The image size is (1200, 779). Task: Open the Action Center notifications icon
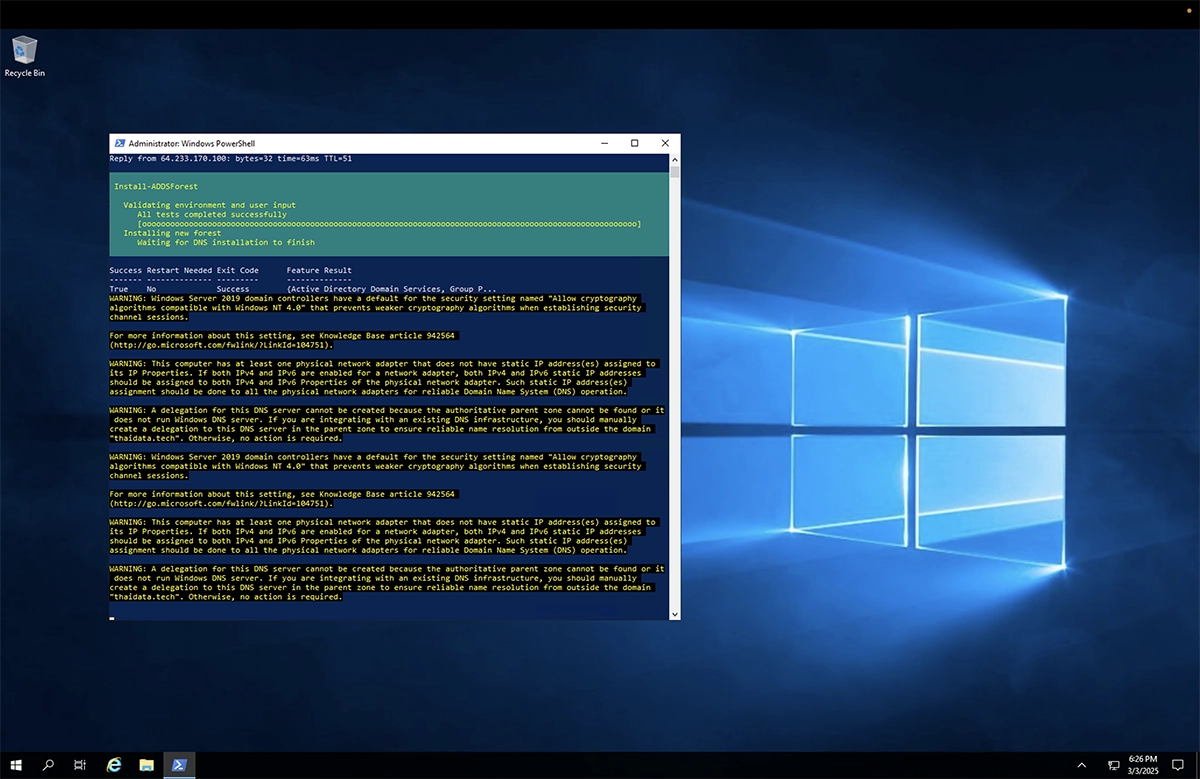point(1178,765)
